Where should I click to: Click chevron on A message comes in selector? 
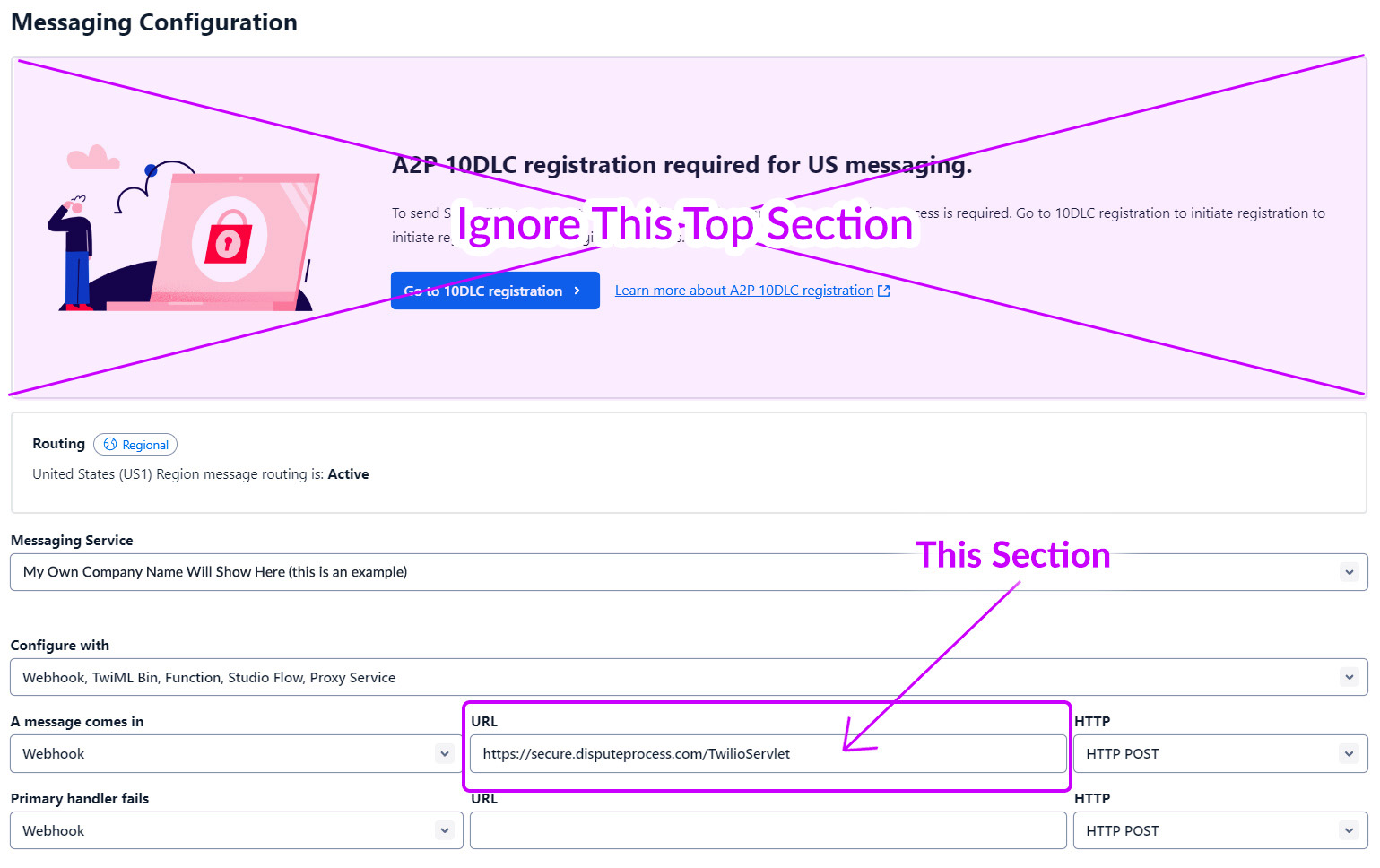pos(445,754)
